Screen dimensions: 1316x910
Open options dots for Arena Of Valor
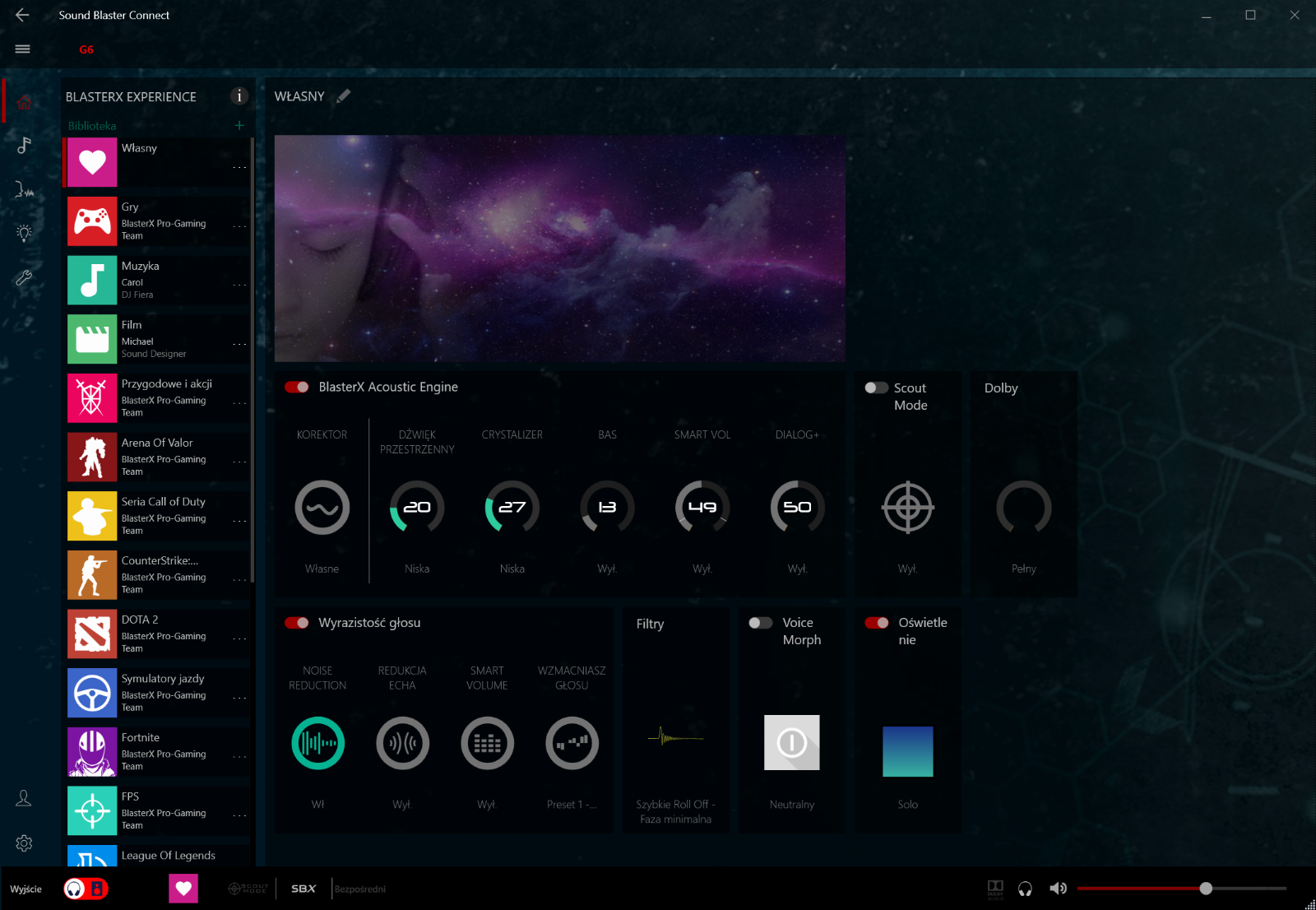point(239,462)
